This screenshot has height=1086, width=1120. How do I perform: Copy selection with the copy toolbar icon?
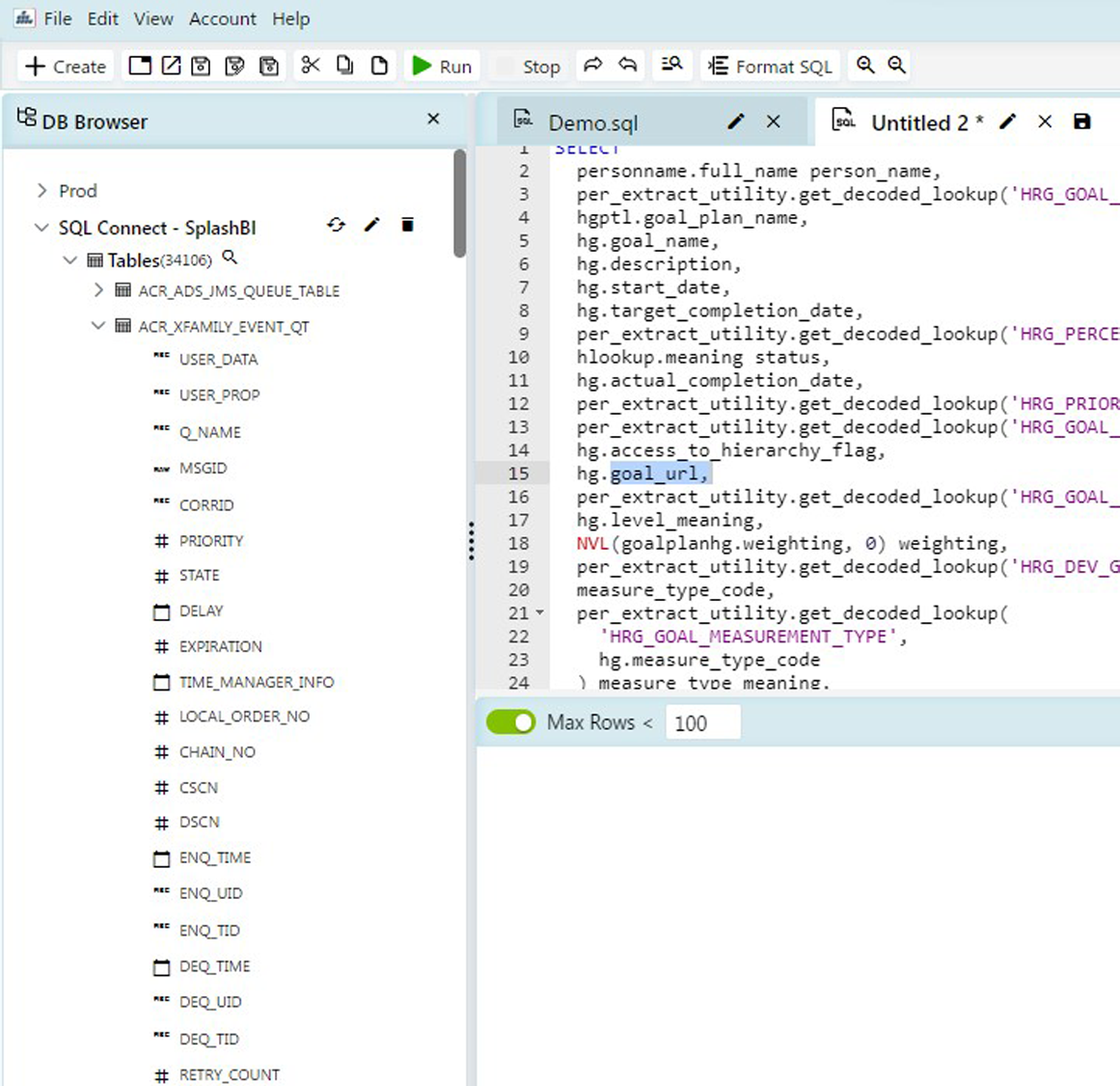[x=344, y=65]
